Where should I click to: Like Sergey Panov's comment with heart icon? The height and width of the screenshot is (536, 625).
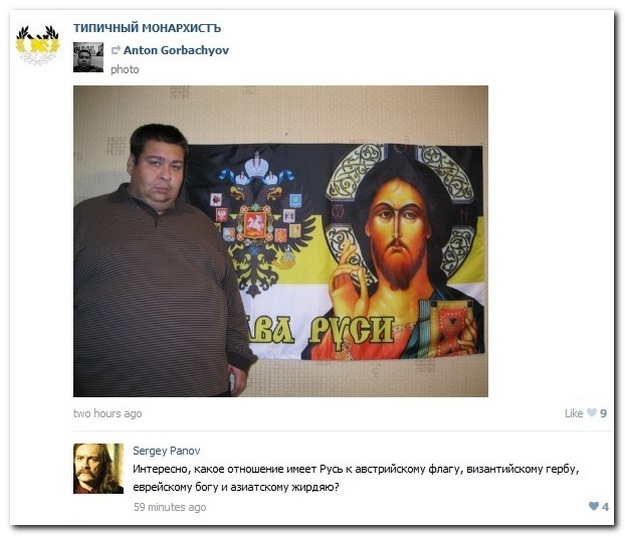click(594, 506)
